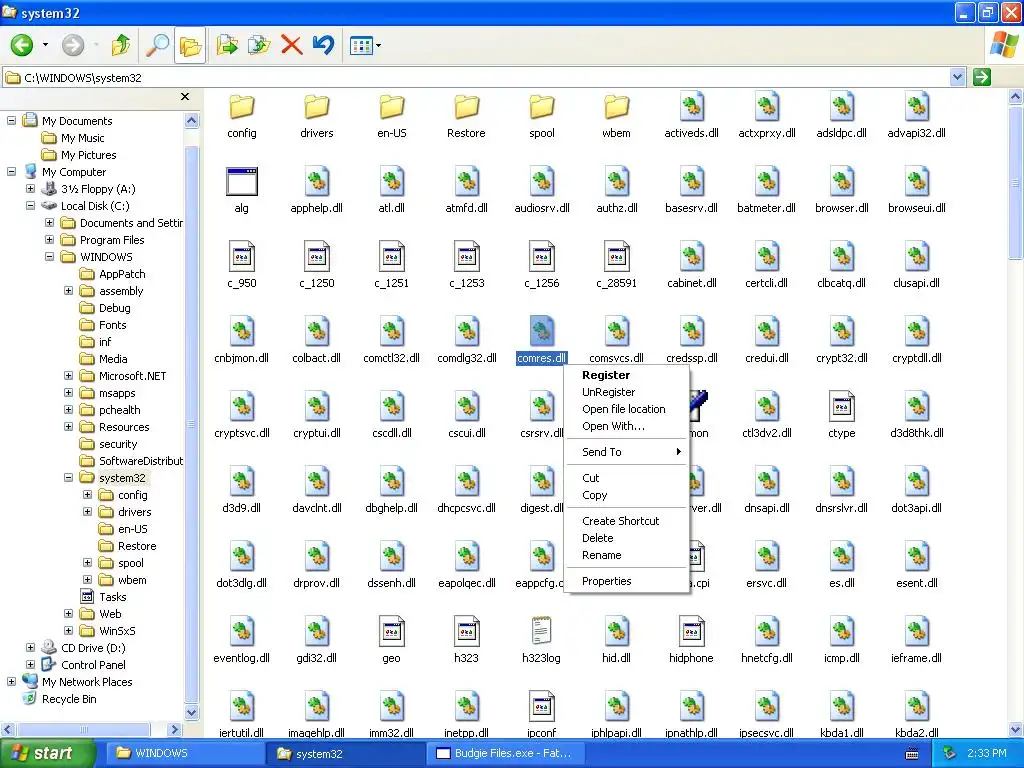
Task: Click the Copy To toolbar icon
Action: (259, 45)
